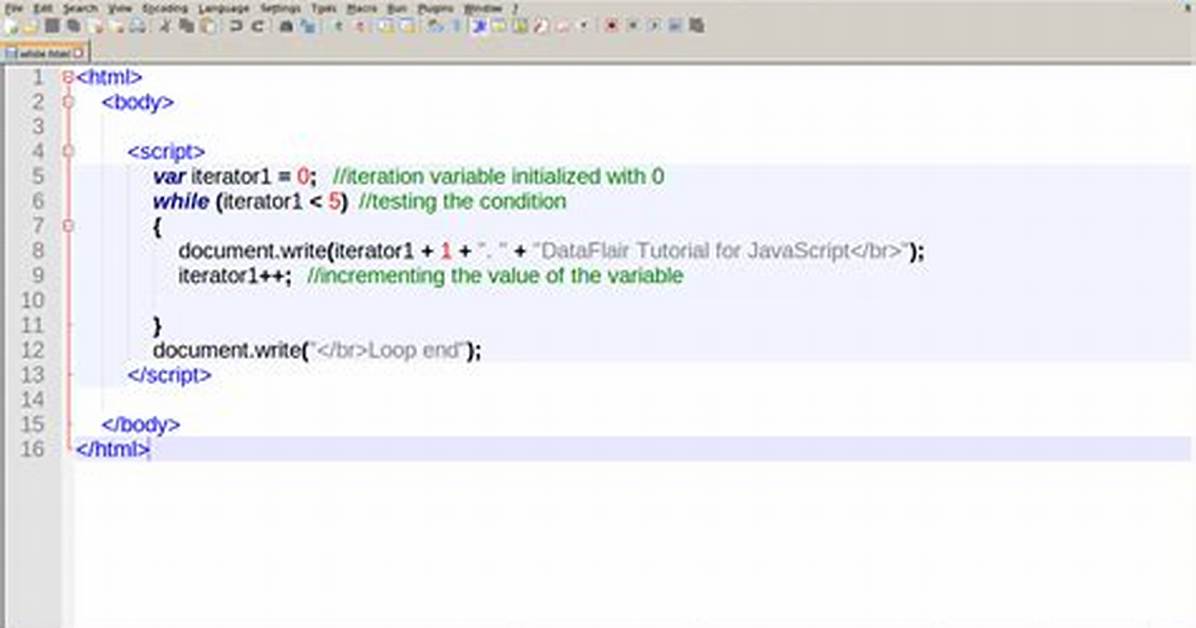The width and height of the screenshot is (1196, 628).
Task: Open the Language menu
Action: click(223, 8)
